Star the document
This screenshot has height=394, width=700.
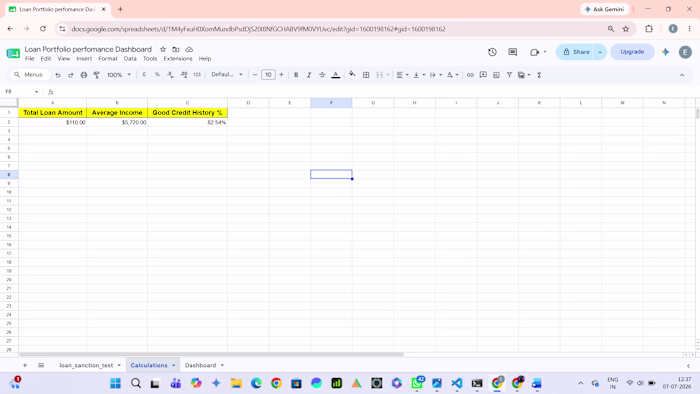[163, 49]
